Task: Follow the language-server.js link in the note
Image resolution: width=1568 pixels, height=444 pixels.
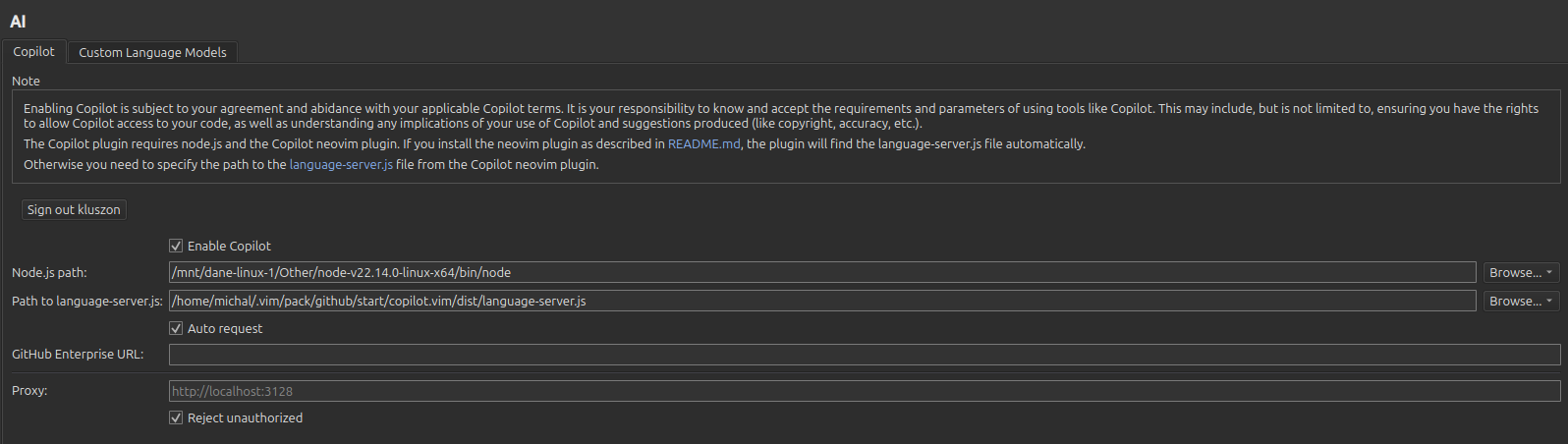Action: [x=341, y=164]
